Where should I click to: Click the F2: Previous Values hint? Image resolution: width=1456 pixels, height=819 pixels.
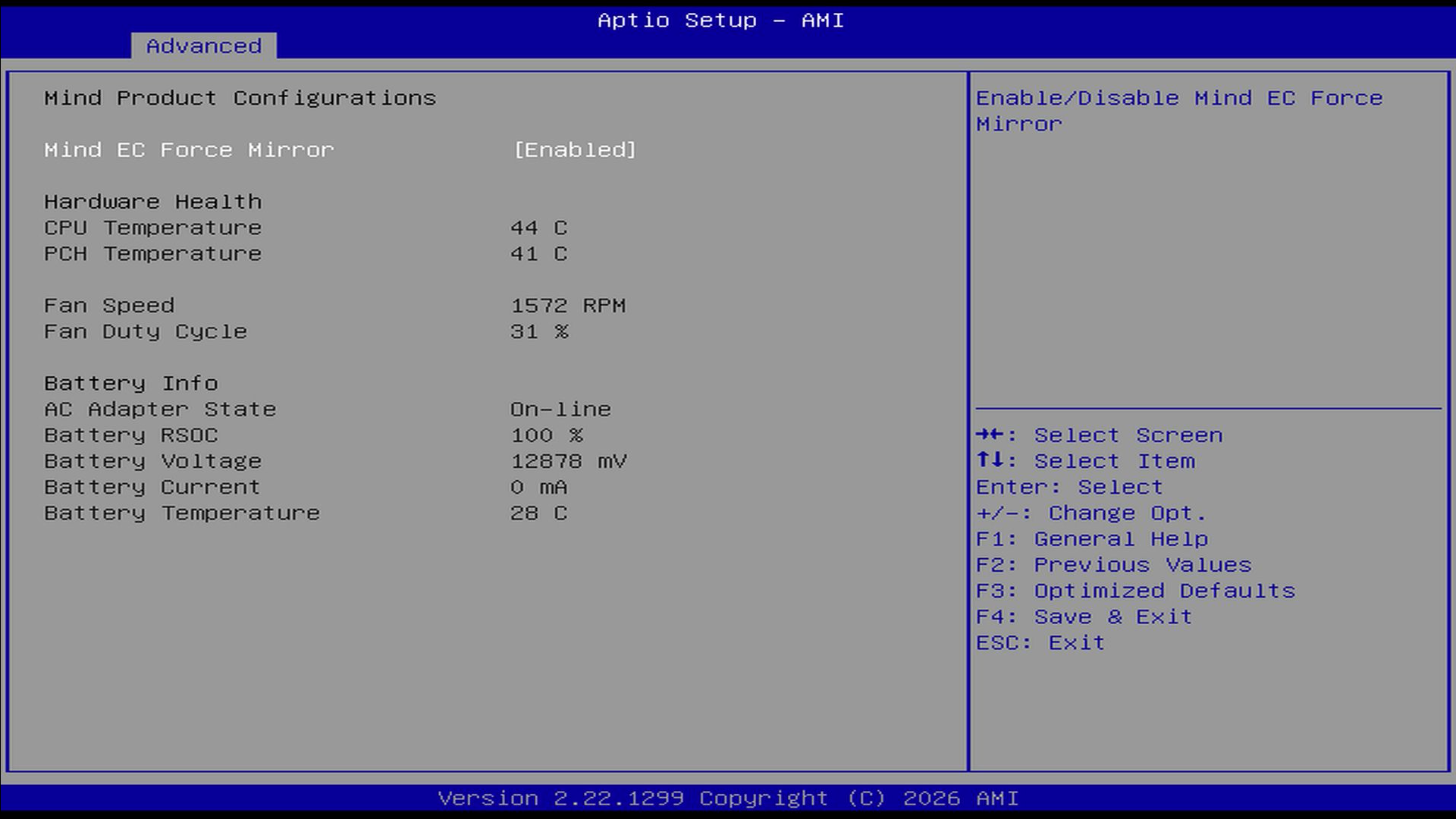coord(1113,565)
